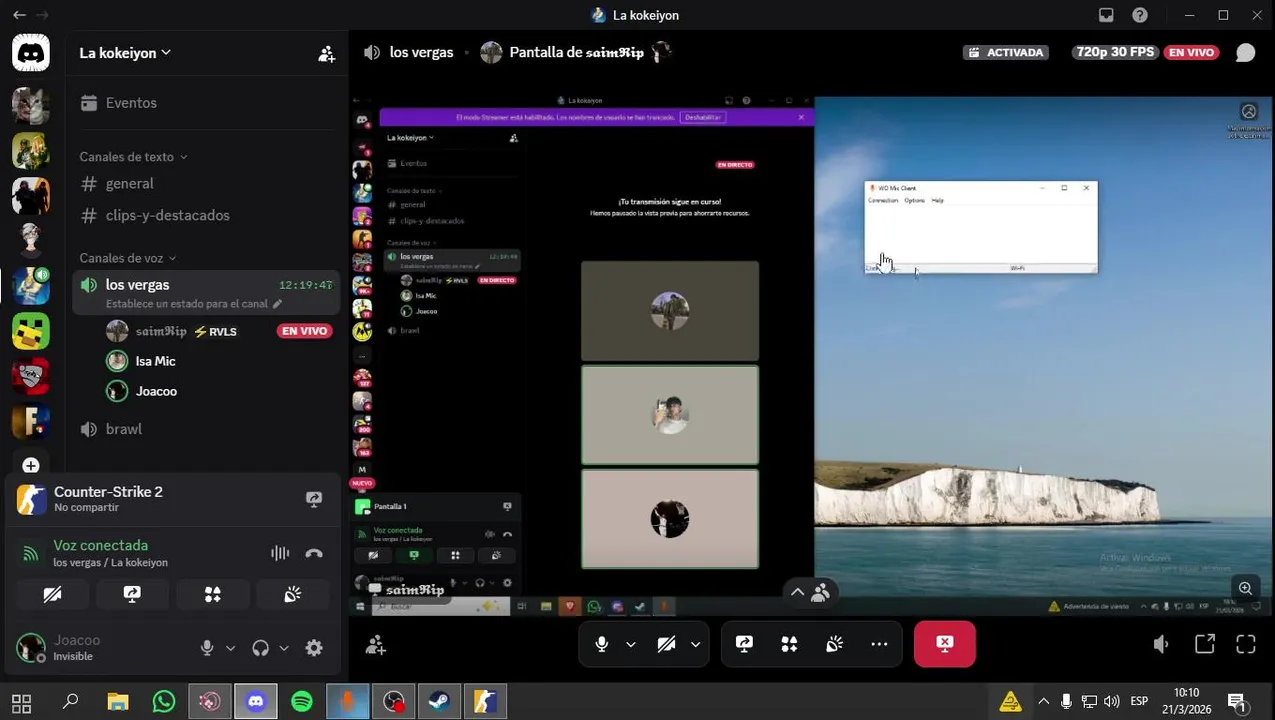The image size is (1275, 720).
Task: Click the ACTIVADA badge in stream header
Action: pyautogui.click(x=1006, y=52)
